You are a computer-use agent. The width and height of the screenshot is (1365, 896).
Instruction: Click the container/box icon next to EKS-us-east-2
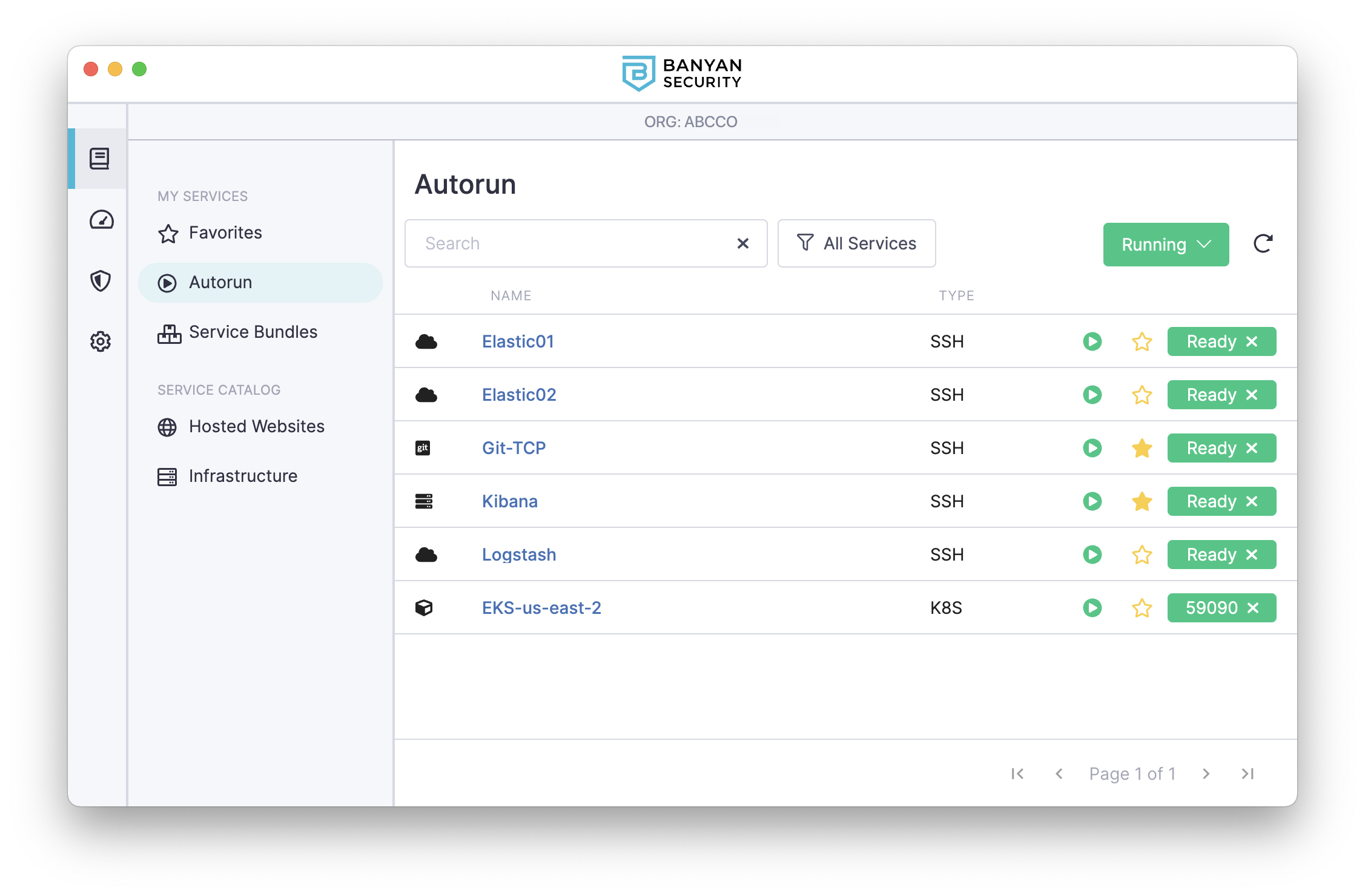click(x=423, y=608)
